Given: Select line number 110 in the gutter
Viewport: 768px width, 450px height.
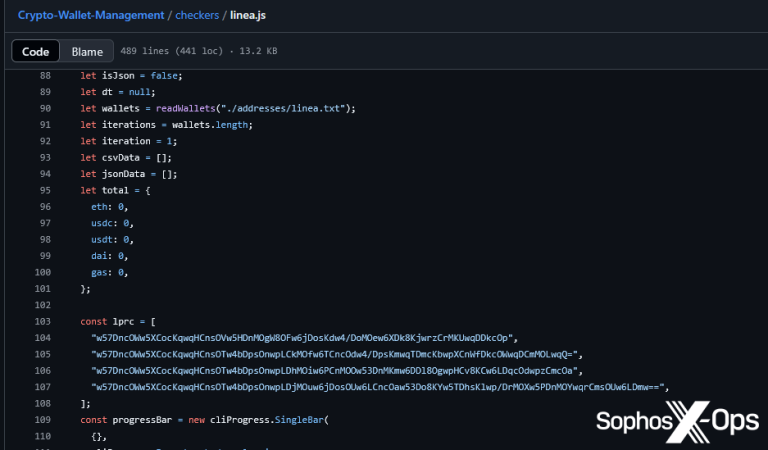Looking at the screenshot, I should point(41,436).
